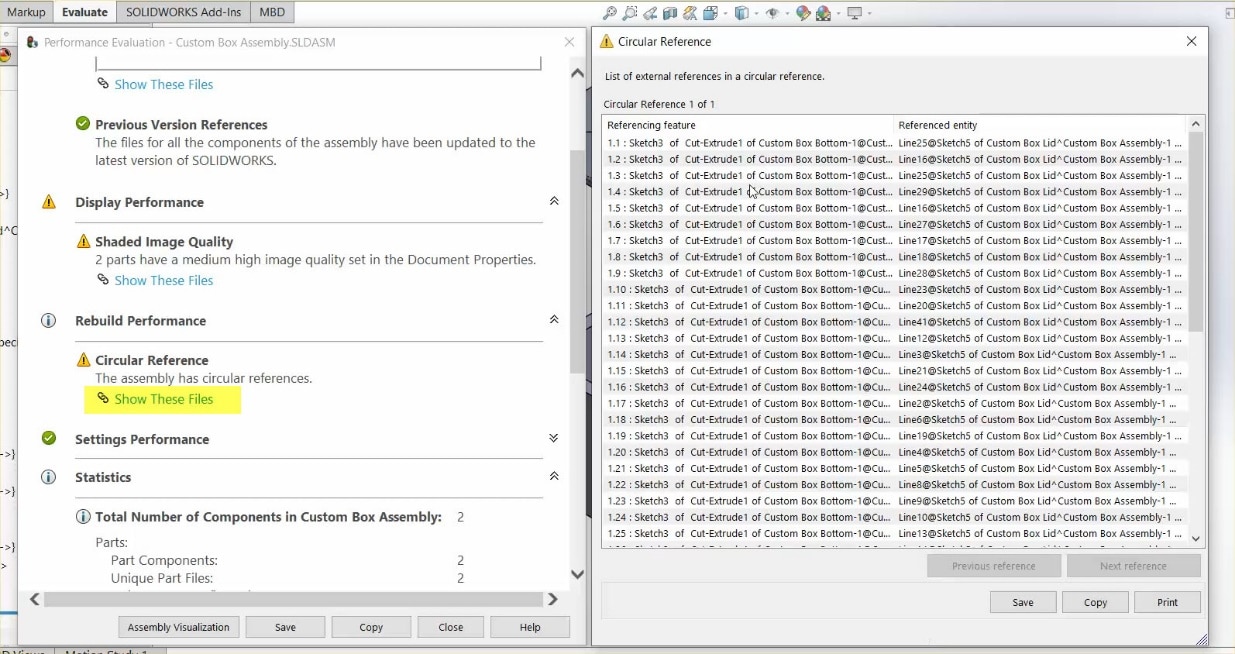Open Apply Scene dropdown arrow
The image size is (1235, 654).
pos(838,13)
